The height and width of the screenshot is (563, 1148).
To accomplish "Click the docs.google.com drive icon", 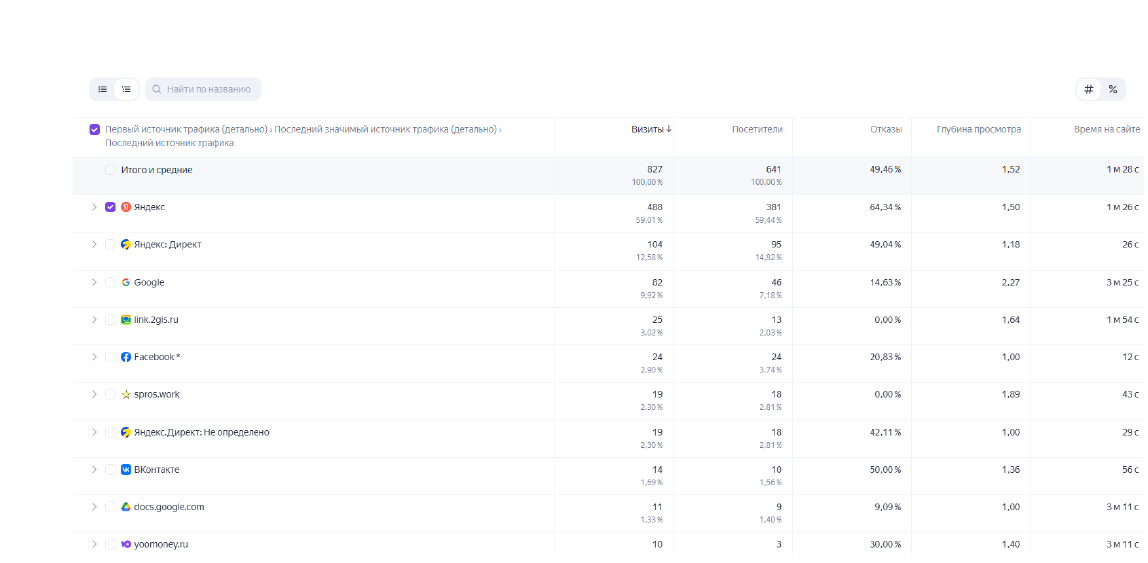I will pos(126,507).
